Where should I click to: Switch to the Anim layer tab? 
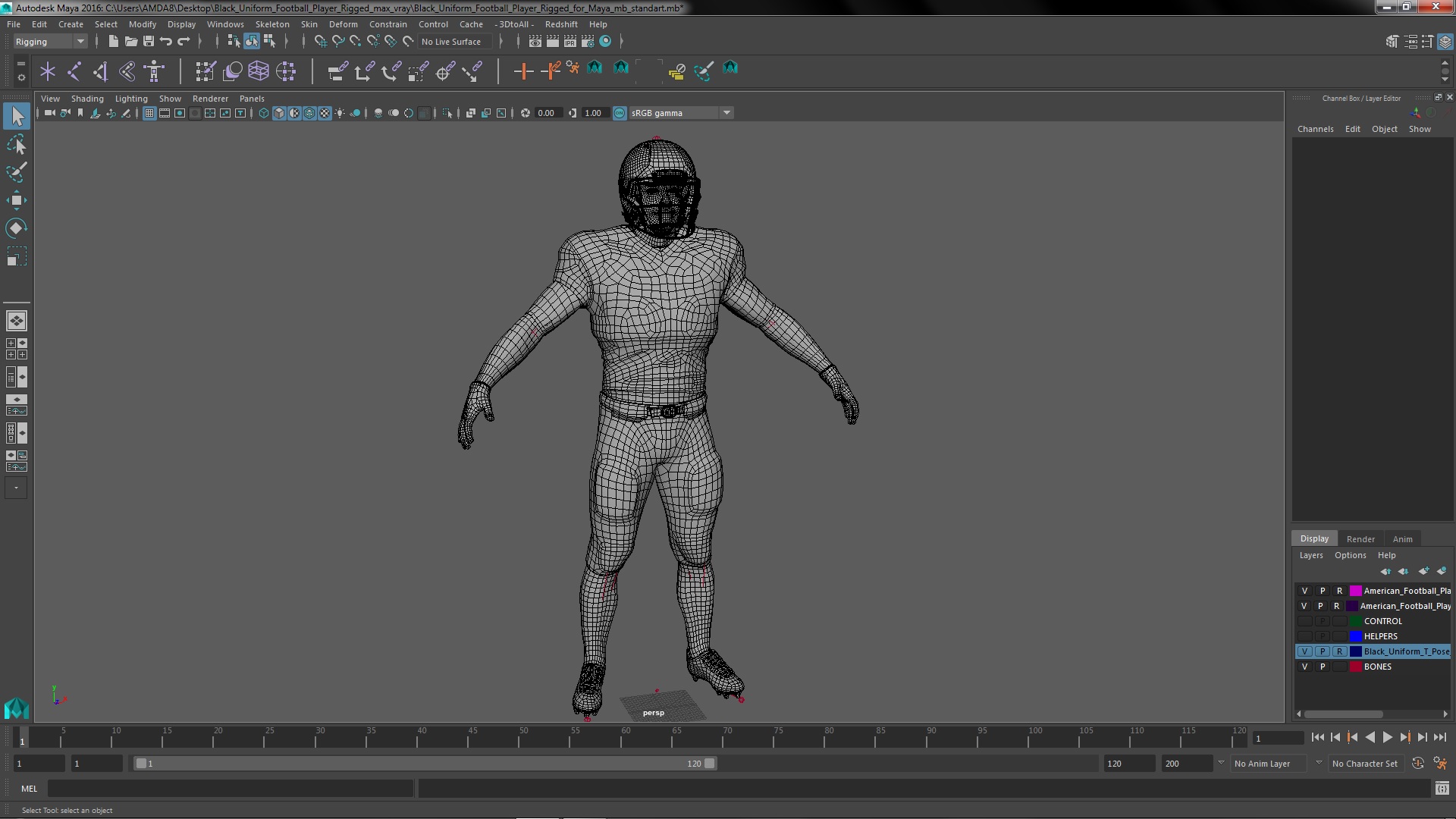coord(1402,539)
